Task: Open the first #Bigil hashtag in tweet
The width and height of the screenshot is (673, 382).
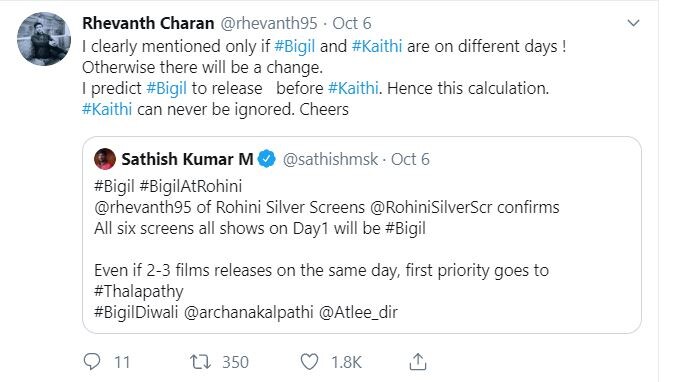Action: point(294,46)
